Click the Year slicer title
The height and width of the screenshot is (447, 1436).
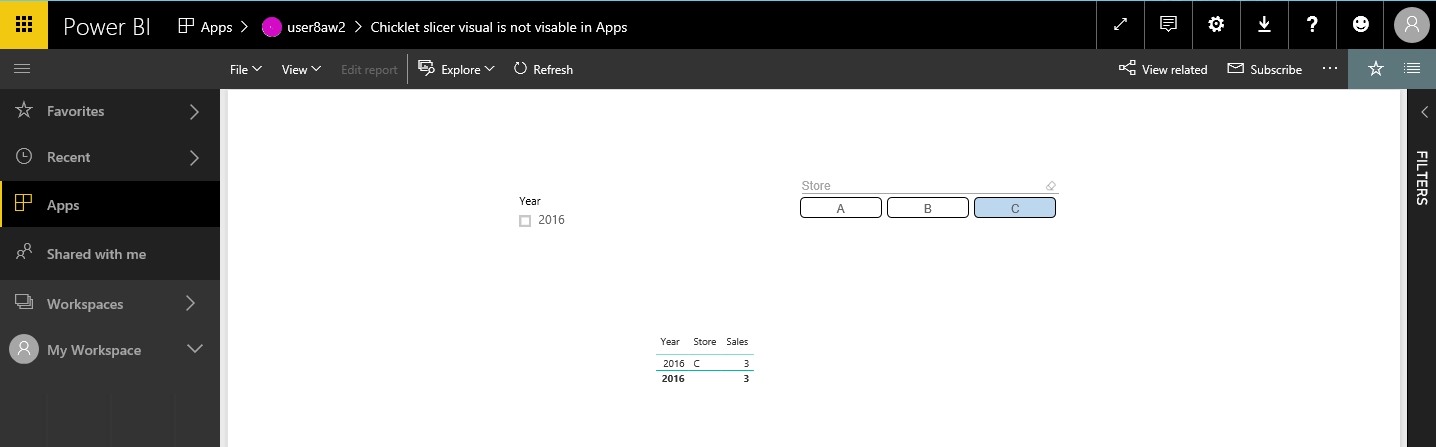(530, 201)
